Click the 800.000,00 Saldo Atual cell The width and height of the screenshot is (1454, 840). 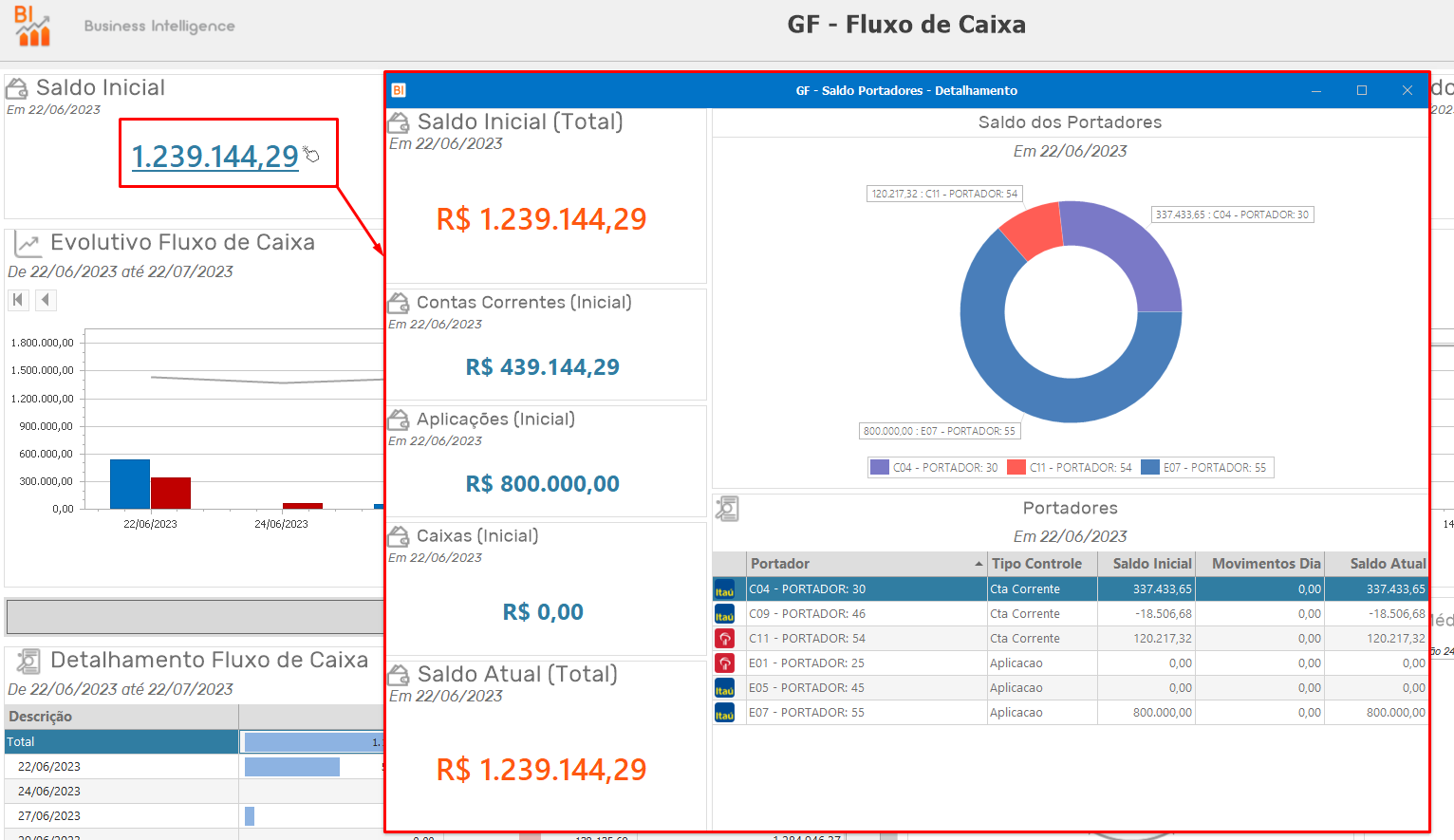[x=1376, y=713]
